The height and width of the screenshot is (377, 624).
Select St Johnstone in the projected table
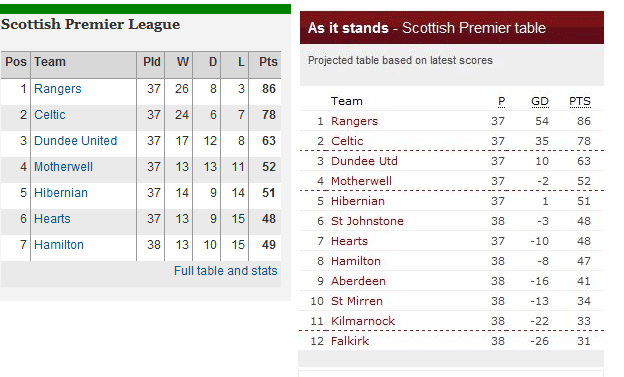pos(367,221)
